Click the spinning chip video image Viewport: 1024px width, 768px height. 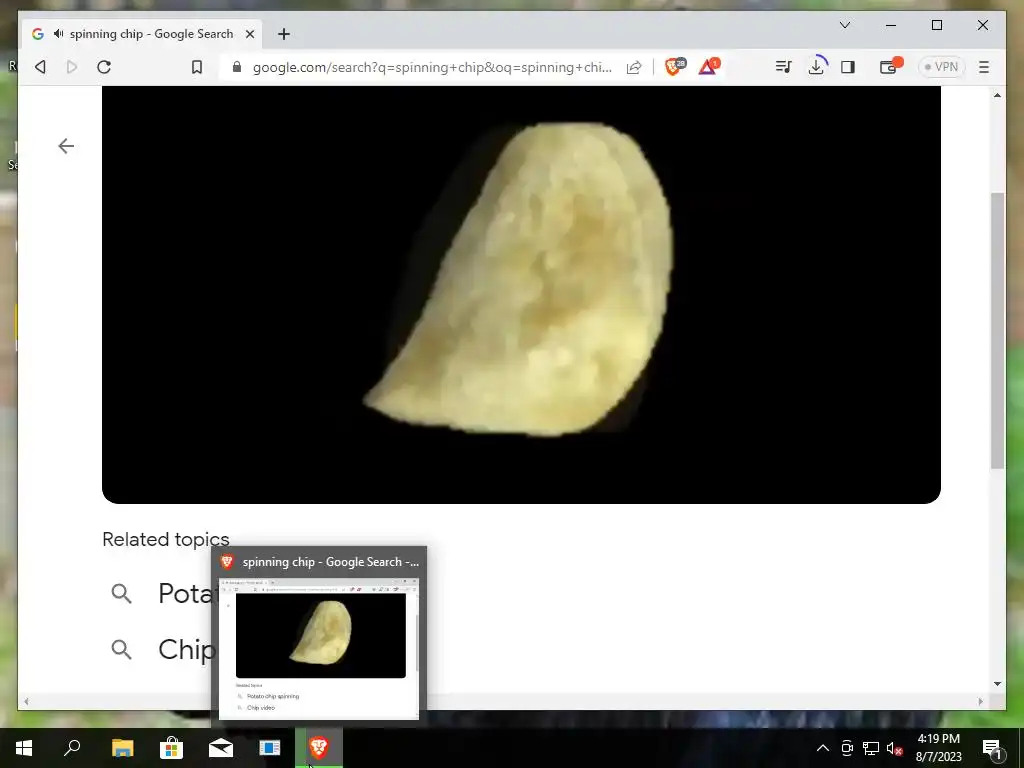(x=521, y=295)
